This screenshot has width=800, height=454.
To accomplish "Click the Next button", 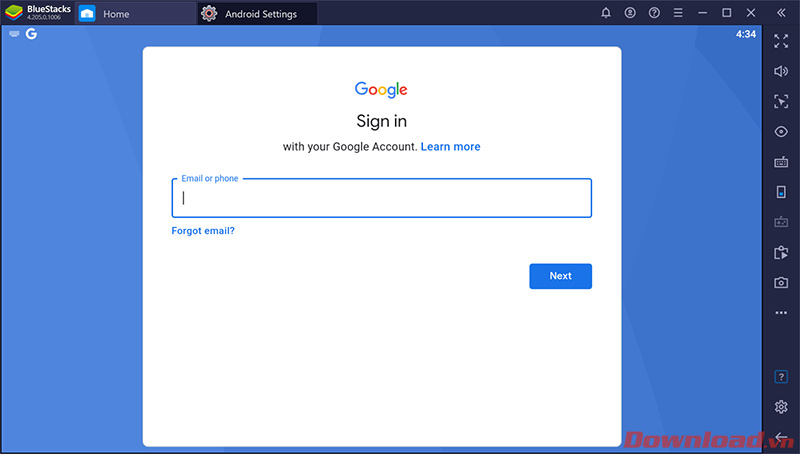I will click(560, 276).
